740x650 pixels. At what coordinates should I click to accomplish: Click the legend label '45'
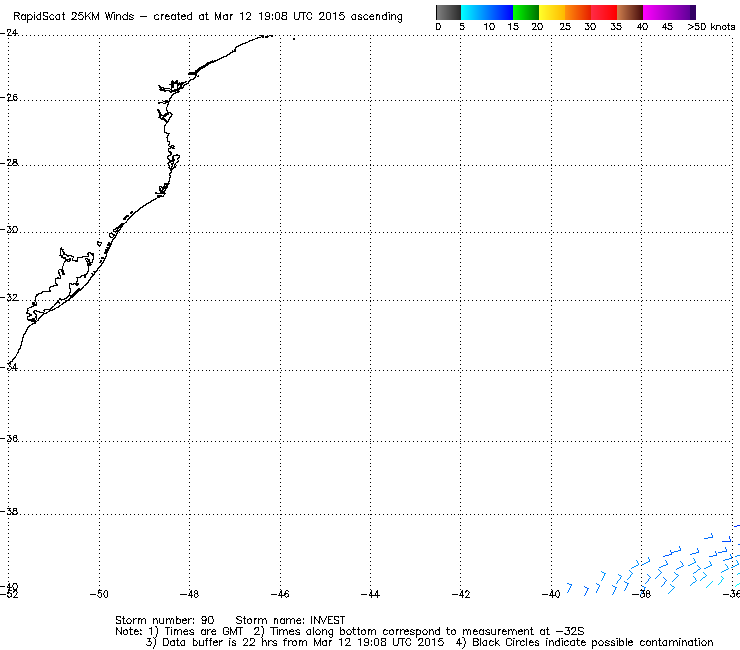click(667, 27)
